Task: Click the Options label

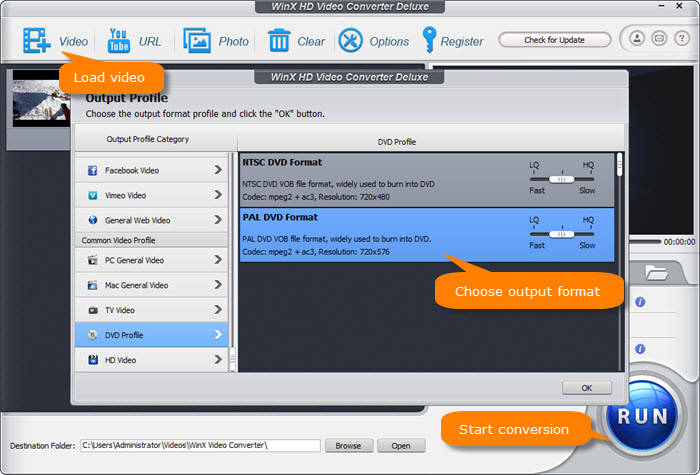Action: (389, 42)
